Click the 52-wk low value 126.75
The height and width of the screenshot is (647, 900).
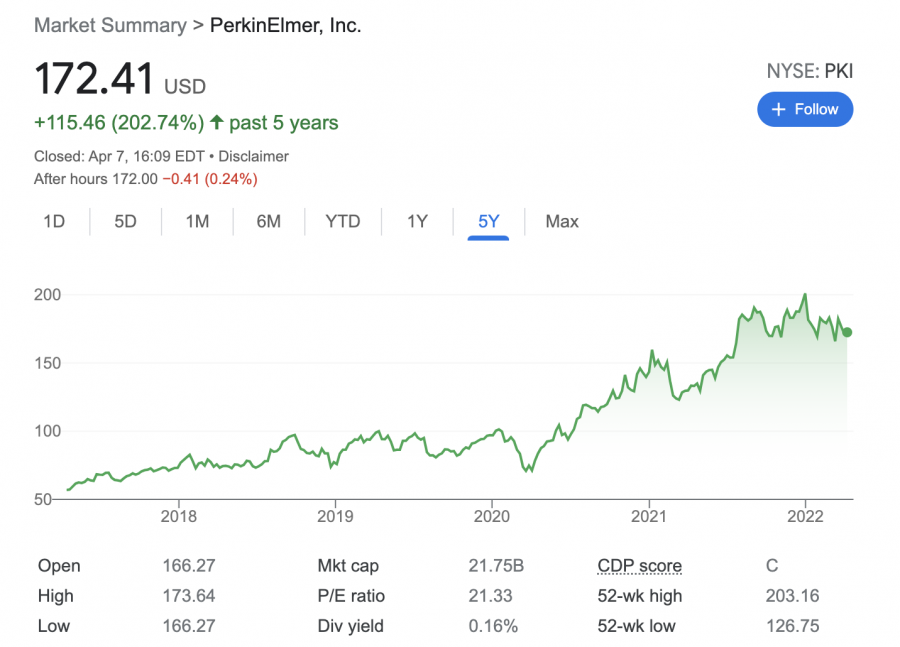(x=793, y=626)
